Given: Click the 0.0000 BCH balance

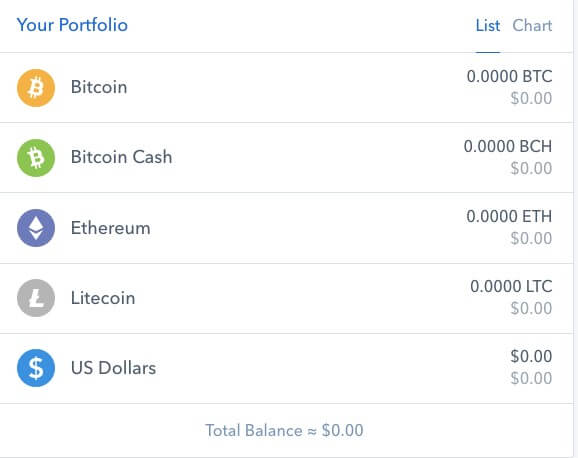Looking at the screenshot, I should (508, 146).
